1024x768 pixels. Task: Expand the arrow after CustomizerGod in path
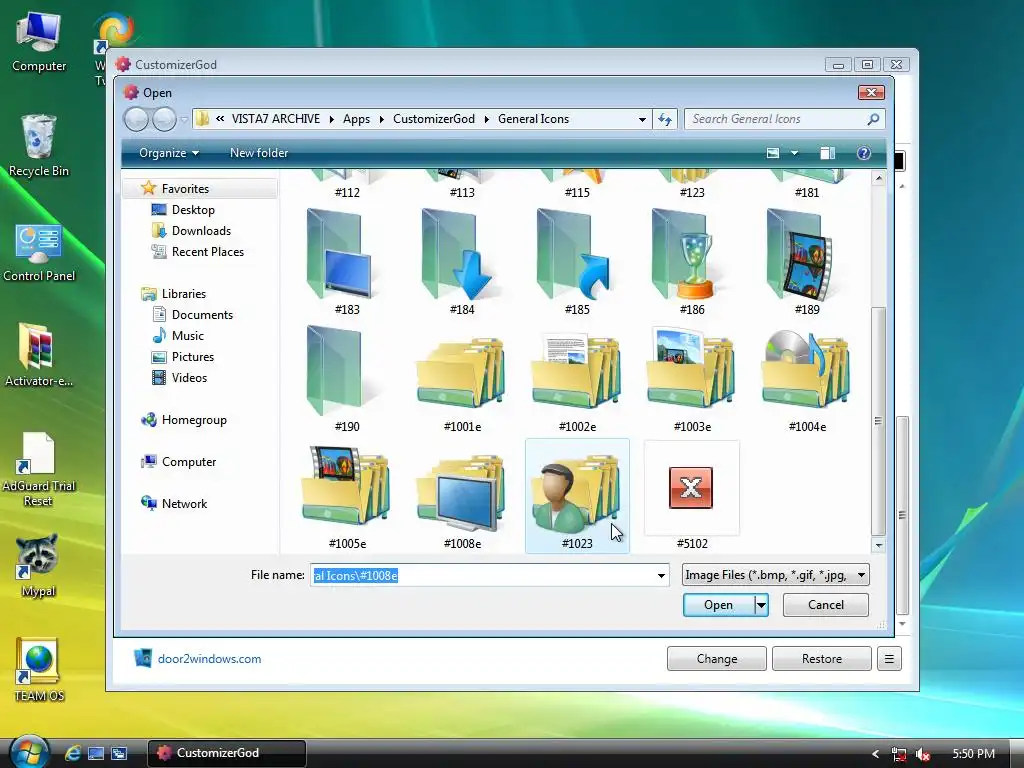coord(487,120)
